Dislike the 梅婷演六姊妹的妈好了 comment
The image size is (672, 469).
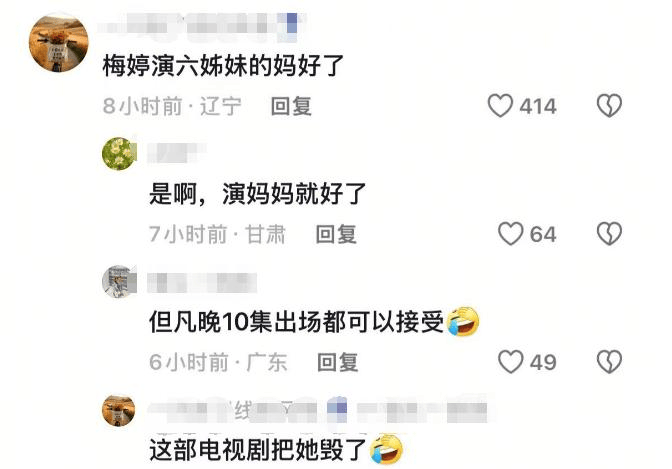pyautogui.click(x=609, y=105)
